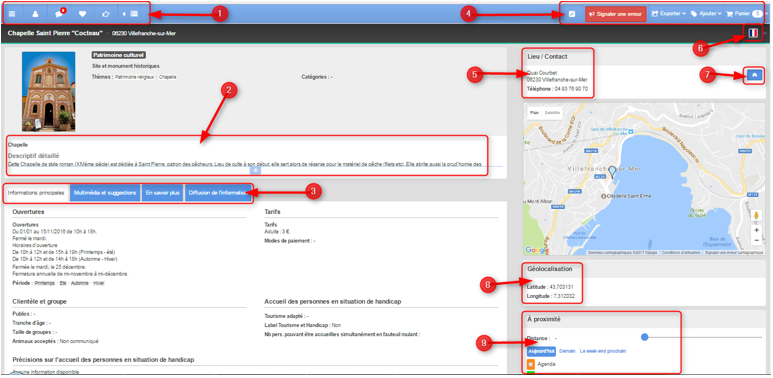The image size is (773, 378).
Task: Click the pointing hand icon in toolbar
Action: pyautogui.click(x=105, y=14)
